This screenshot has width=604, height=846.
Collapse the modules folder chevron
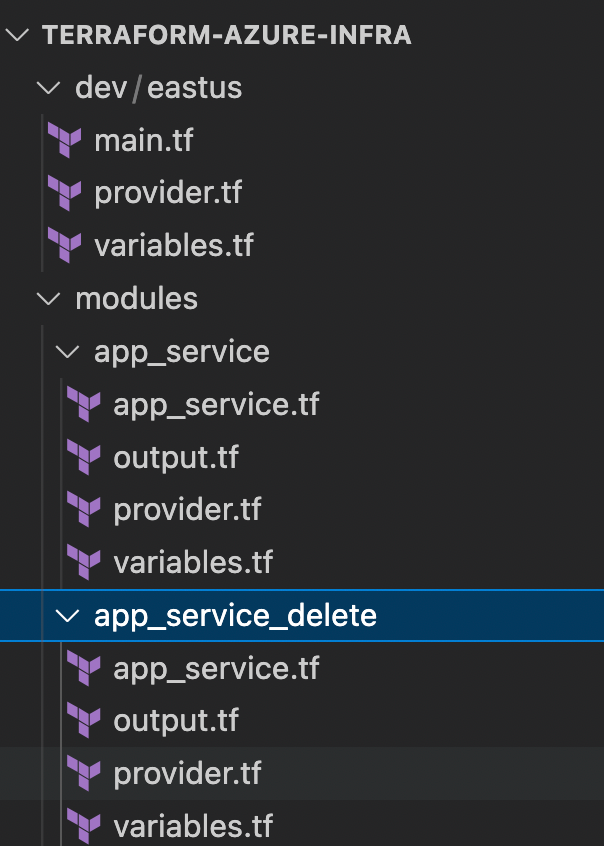49,298
